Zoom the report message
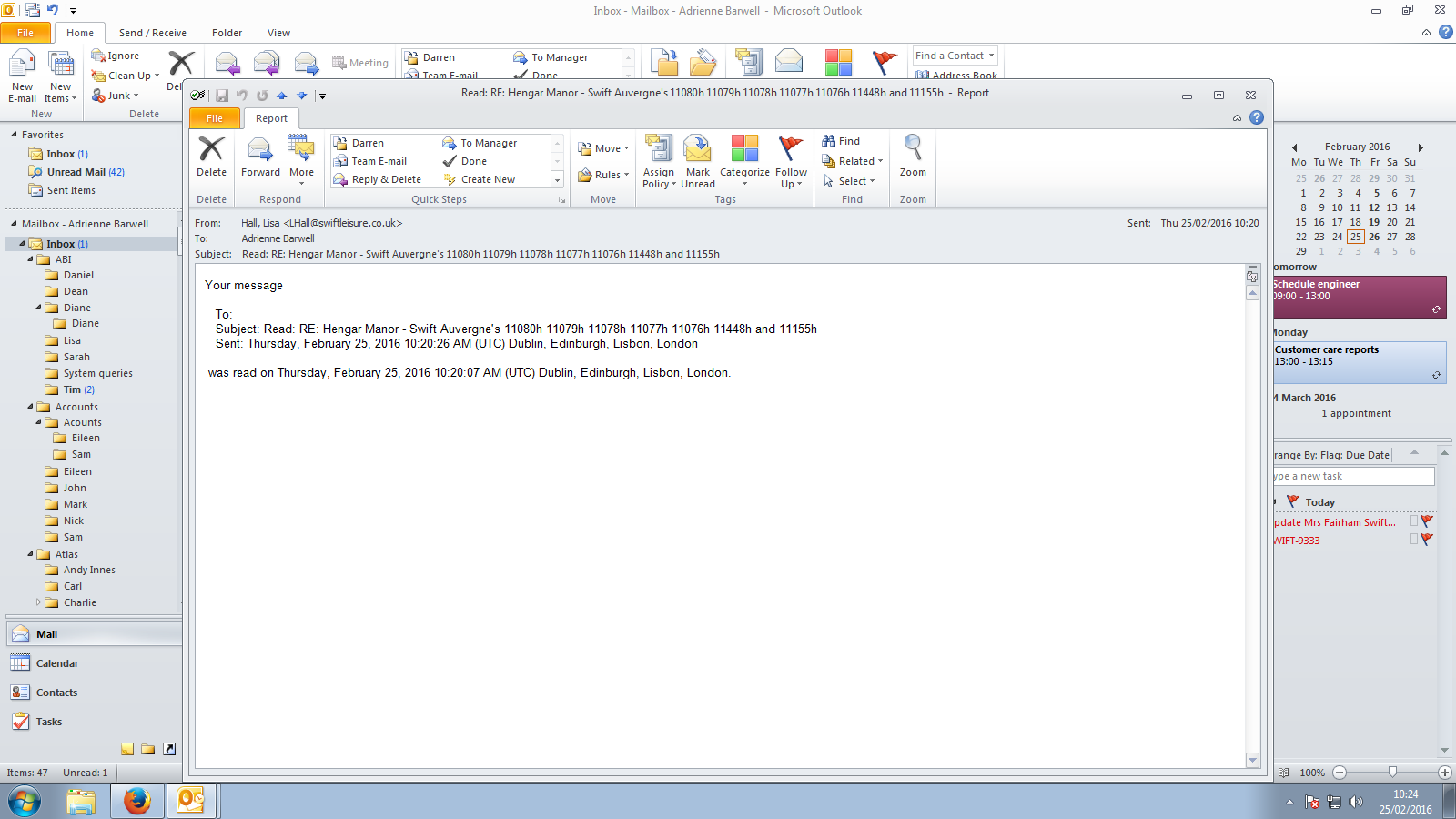 (913, 157)
